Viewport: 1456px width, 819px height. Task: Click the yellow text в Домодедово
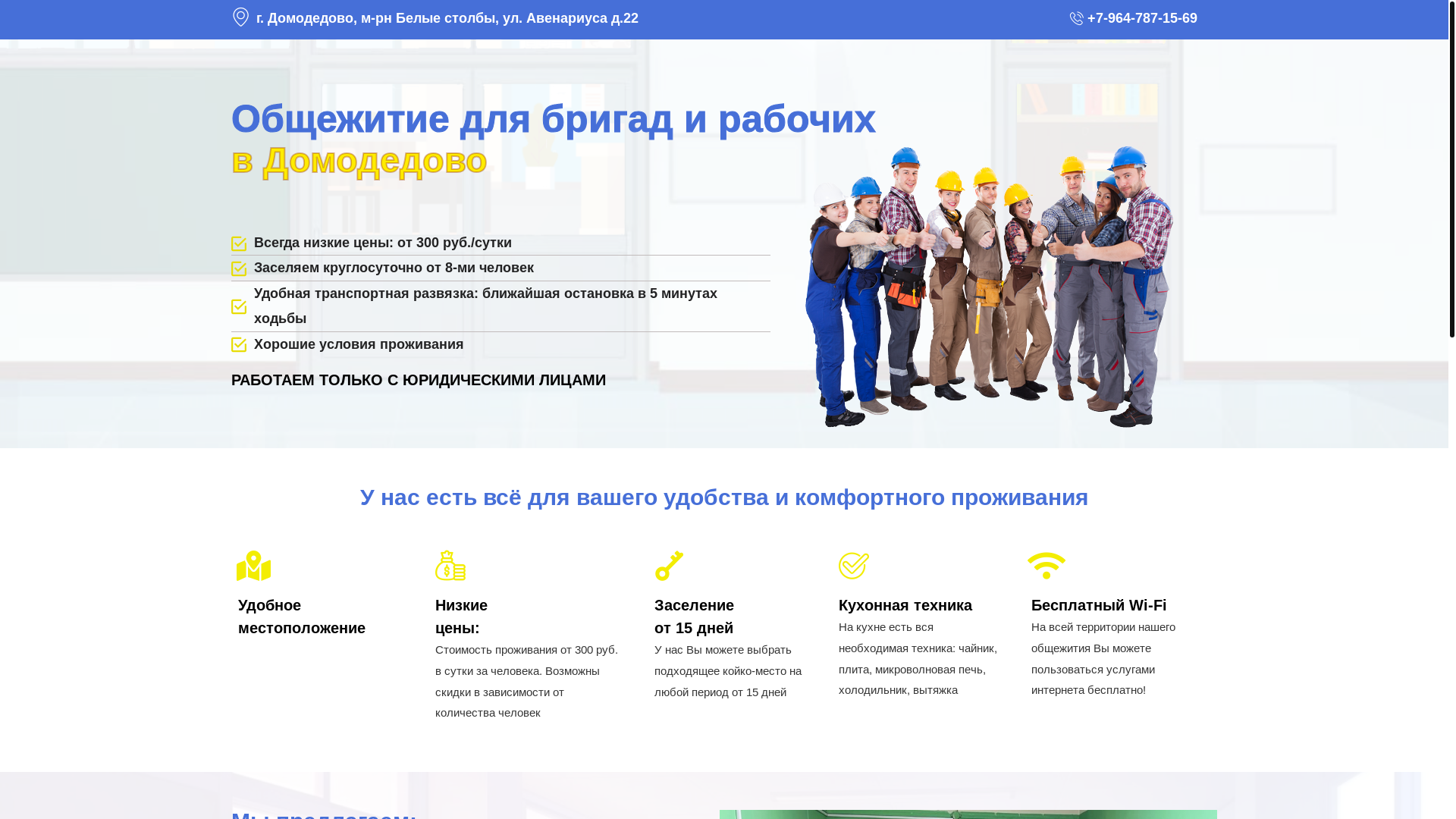pos(359,160)
